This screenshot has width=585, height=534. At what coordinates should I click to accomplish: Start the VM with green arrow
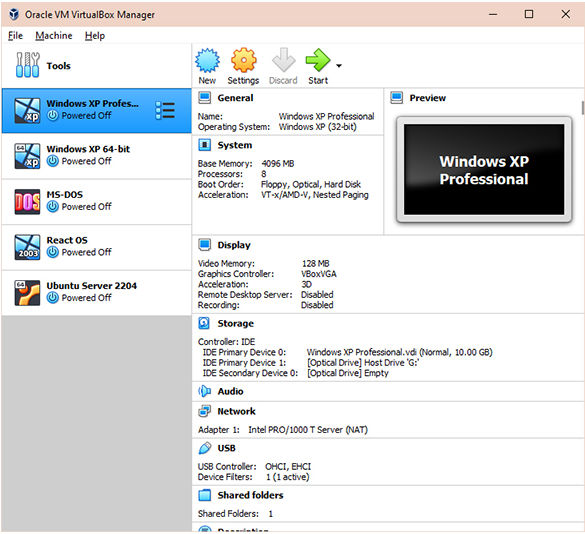click(317, 60)
